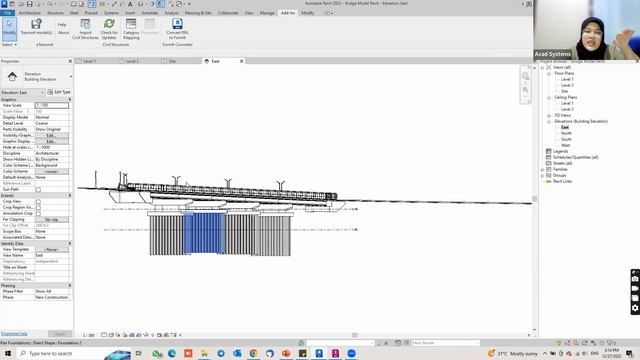Image resolution: width=640 pixels, height=360 pixels.
Task: Switch to the Annotate ribbon tab
Action: pyautogui.click(x=149, y=13)
